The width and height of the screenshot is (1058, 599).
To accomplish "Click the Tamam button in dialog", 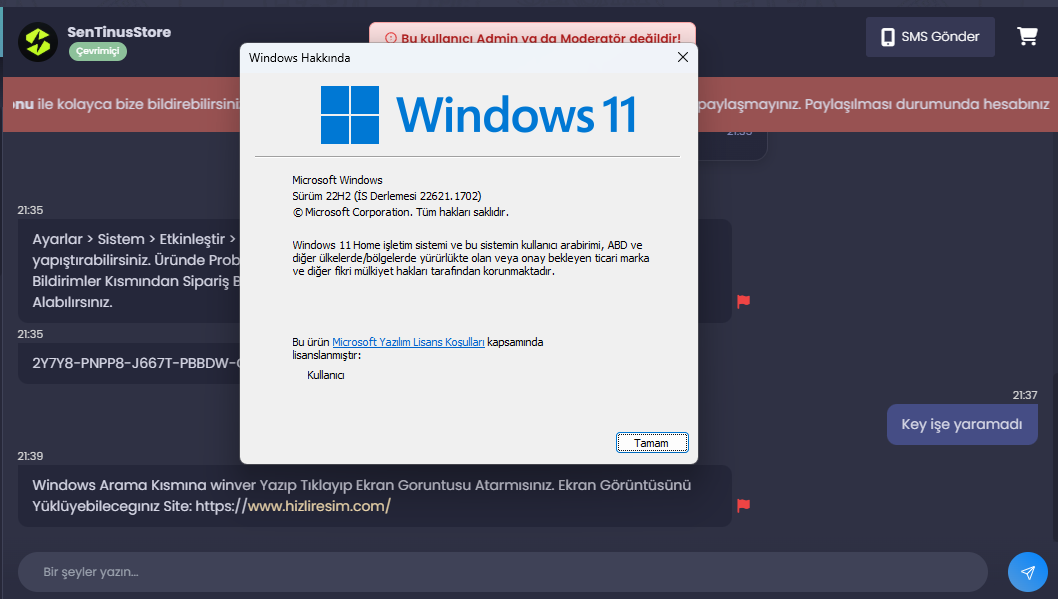I will (652, 443).
